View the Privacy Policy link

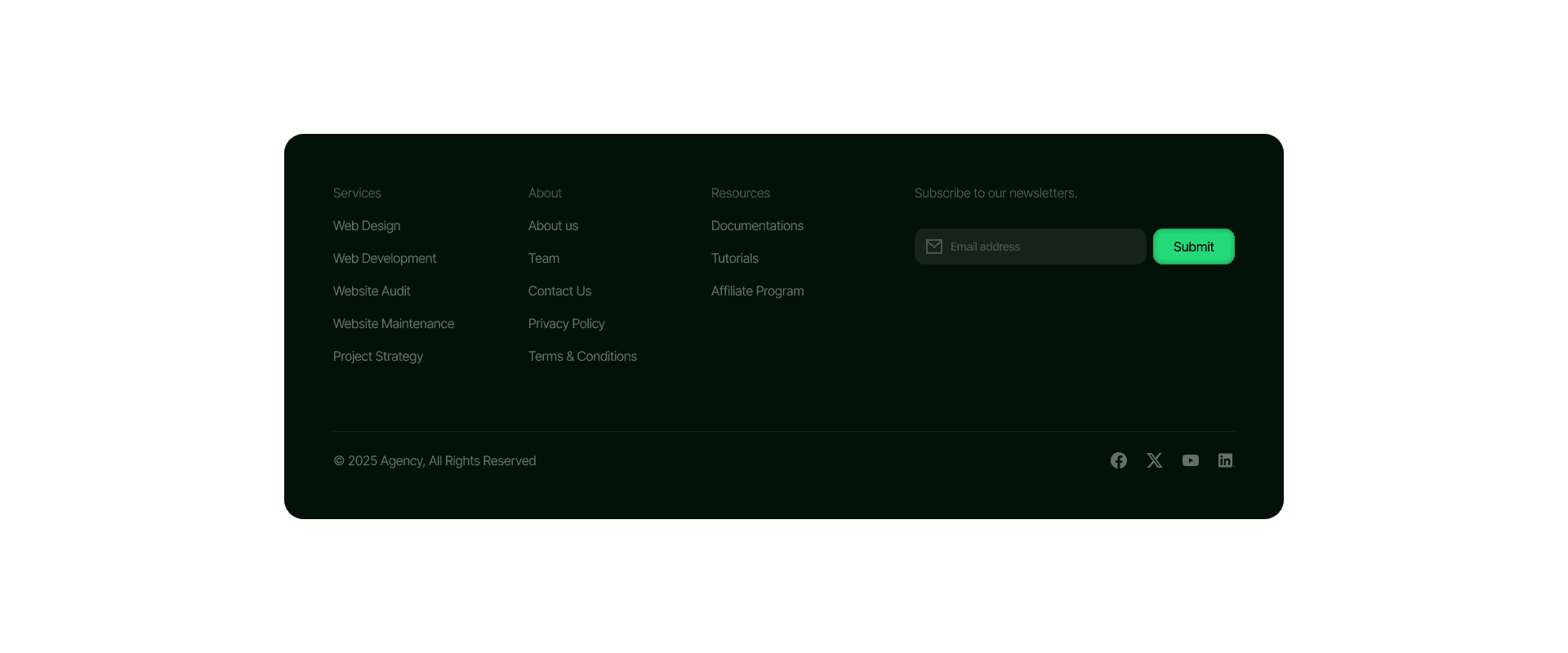pos(566,324)
